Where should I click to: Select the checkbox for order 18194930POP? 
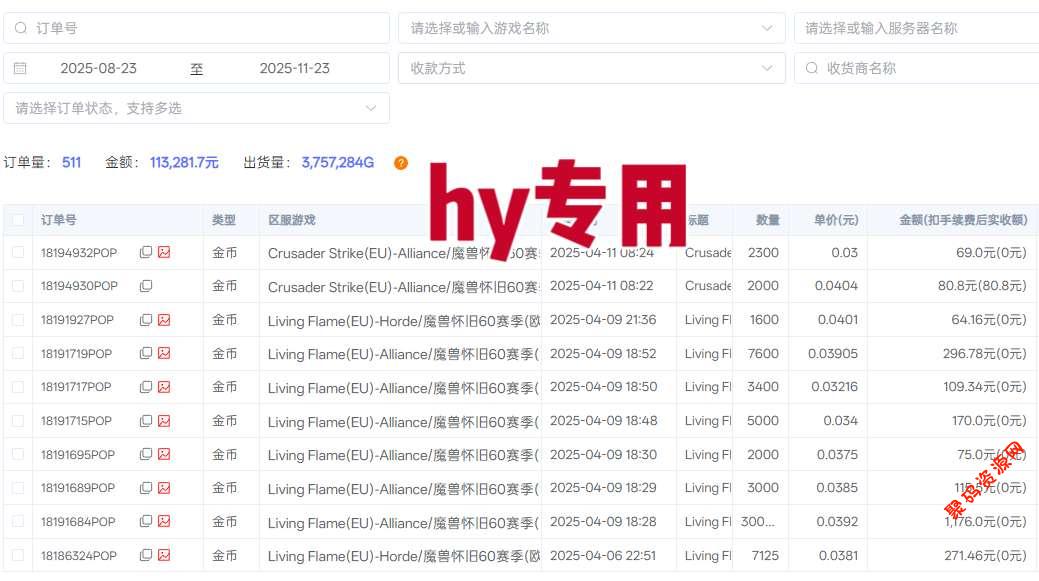[17, 286]
